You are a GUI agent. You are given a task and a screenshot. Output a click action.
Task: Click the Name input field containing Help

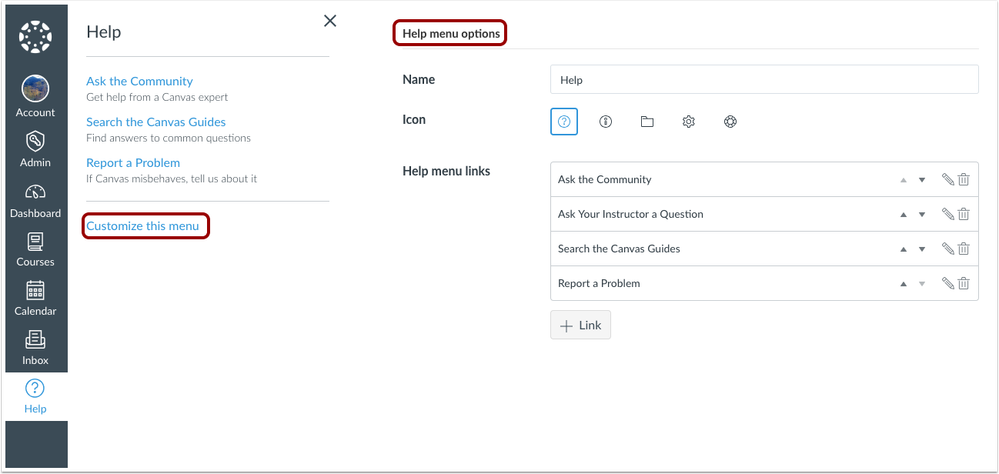(x=764, y=80)
